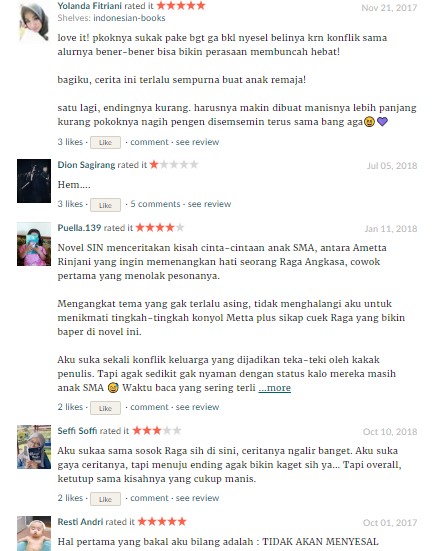The width and height of the screenshot is (436, 551).
Task: Open Resti Andri's baby avatar
Action: click(34, 533)
